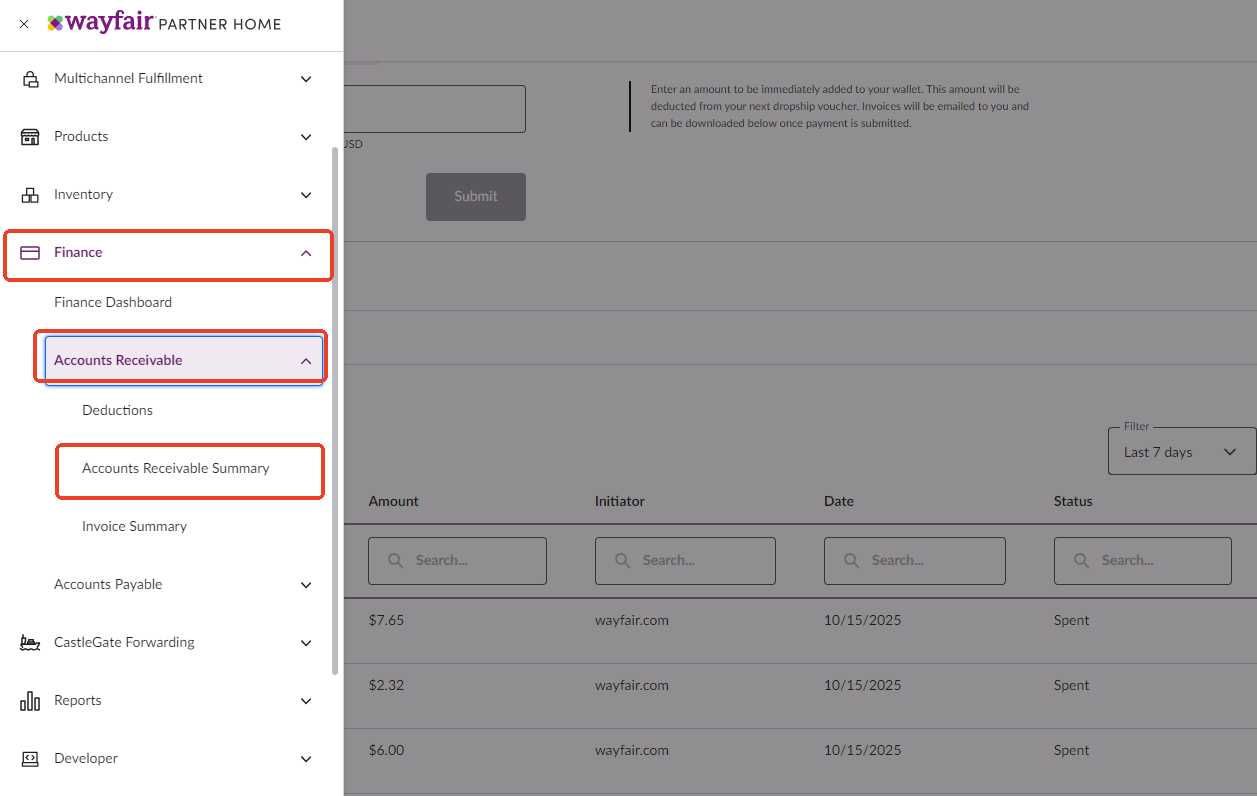Click the Submit button
This screenshot has width=1257, height=796.
(475, 197)
